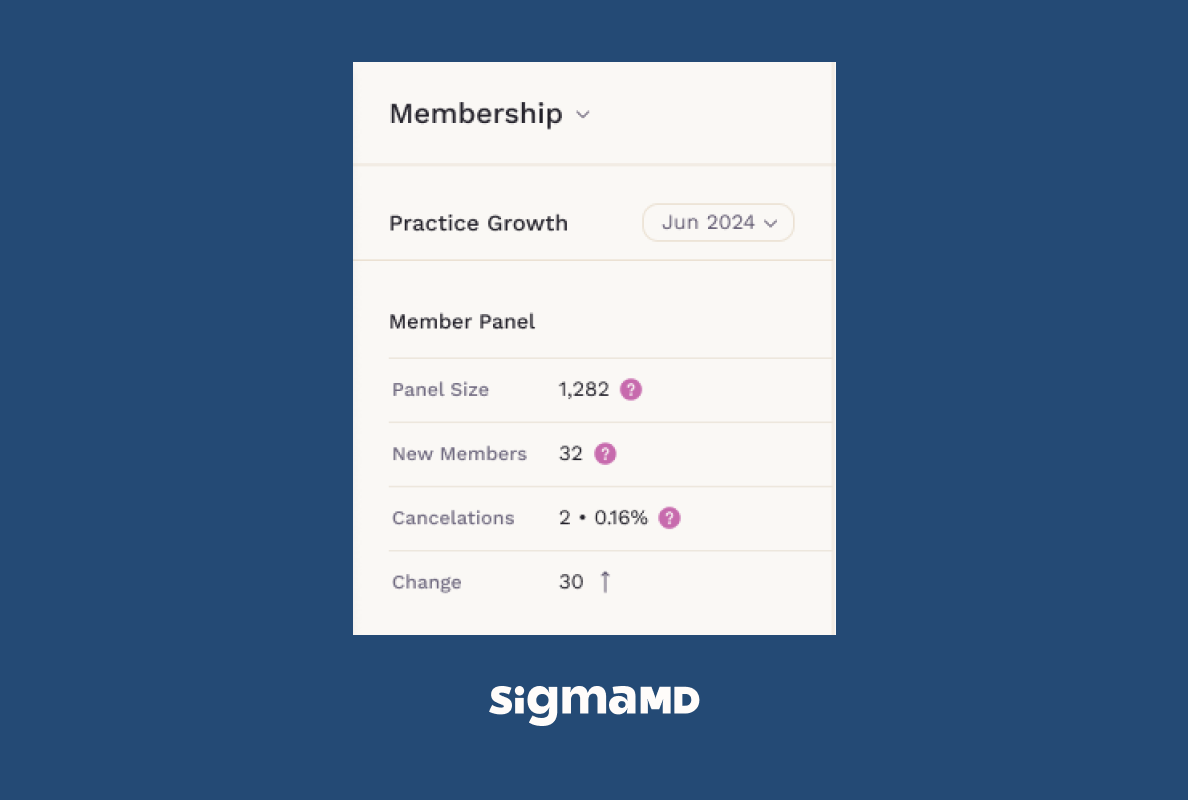
Task: Select the Membership heading
Action: (x=476, y=114)
